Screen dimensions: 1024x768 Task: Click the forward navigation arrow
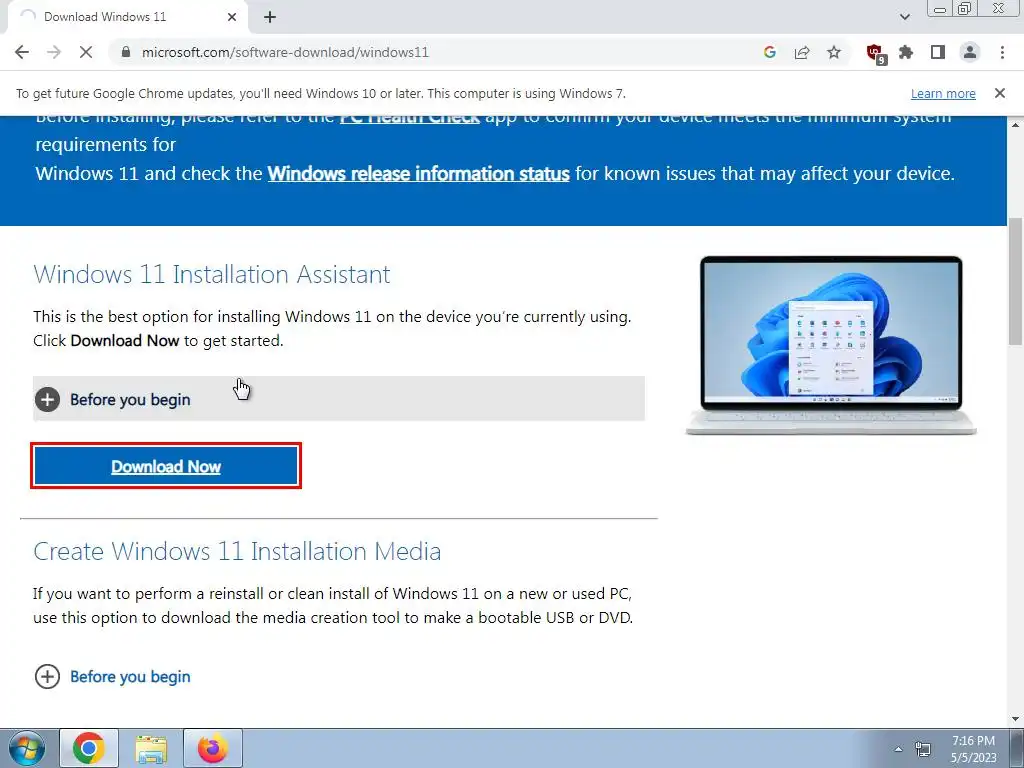[54, 52]
